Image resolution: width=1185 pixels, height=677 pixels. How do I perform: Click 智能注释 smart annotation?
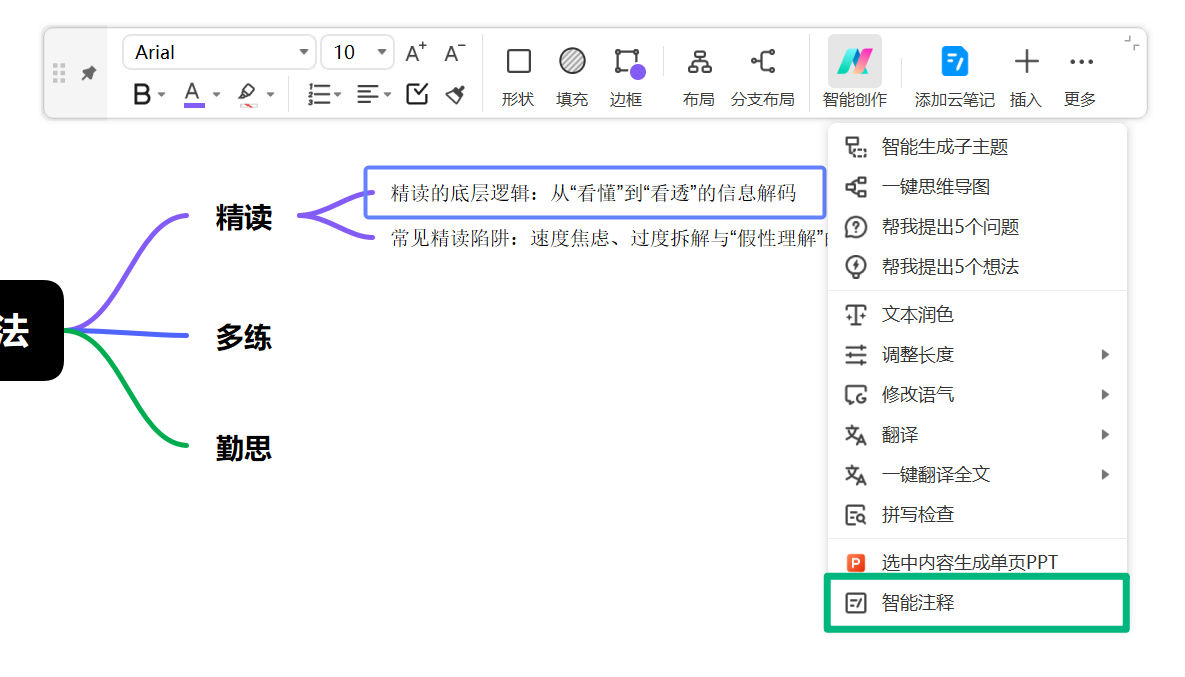(977, 603)
